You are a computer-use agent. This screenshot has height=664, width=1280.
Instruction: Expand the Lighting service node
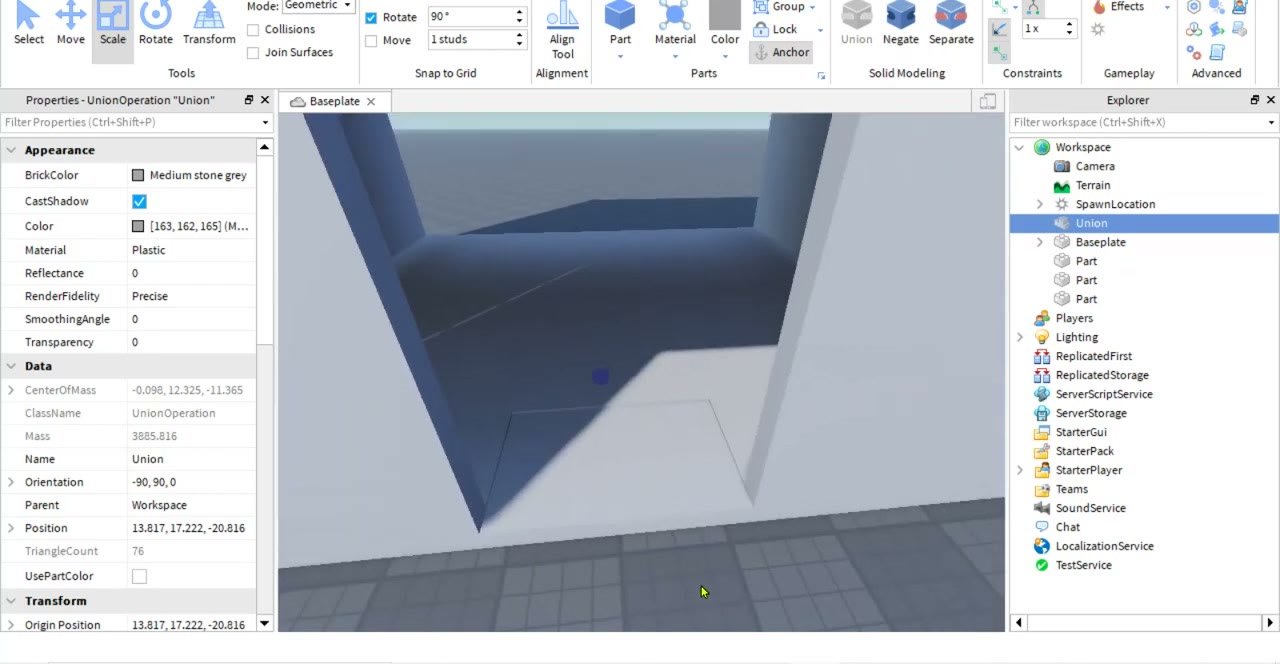1020,337
